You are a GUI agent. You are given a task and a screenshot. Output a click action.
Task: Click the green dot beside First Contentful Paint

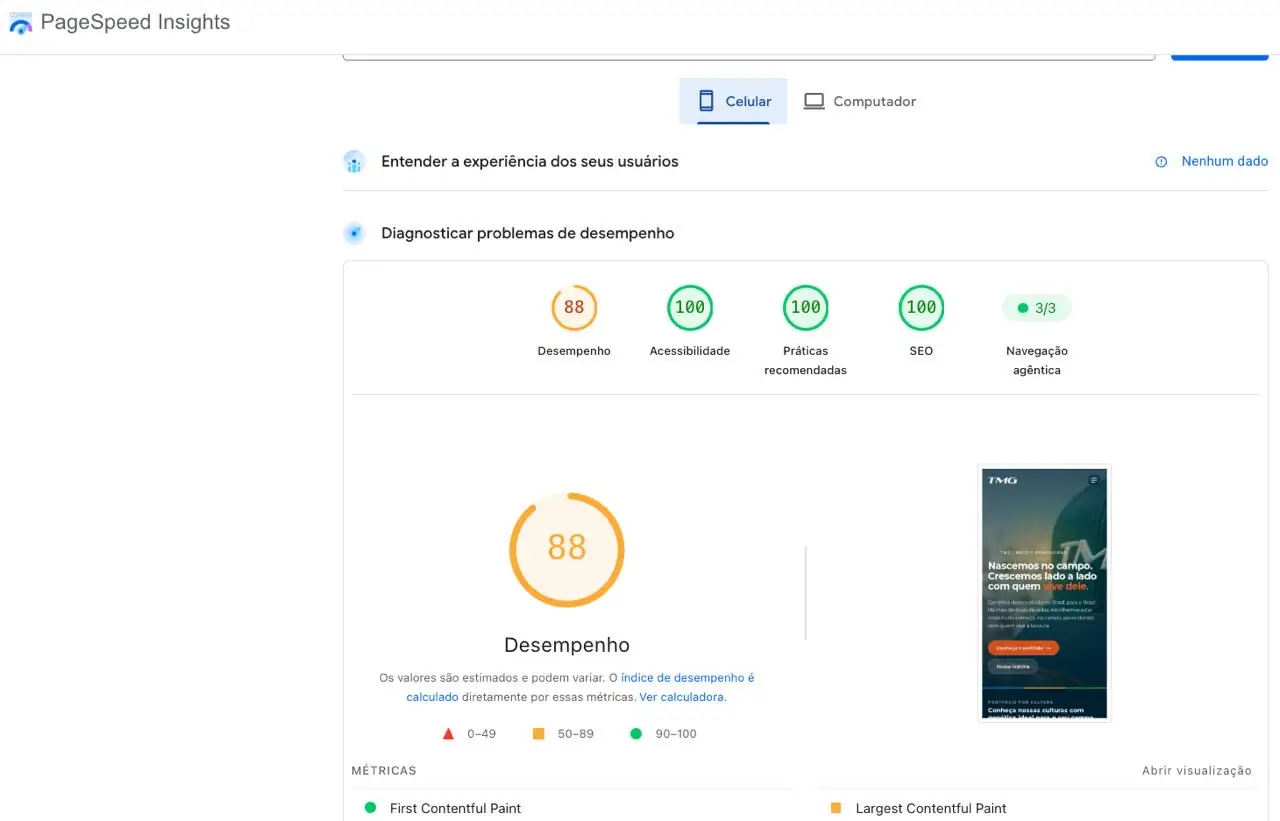(x=370, y=808)
